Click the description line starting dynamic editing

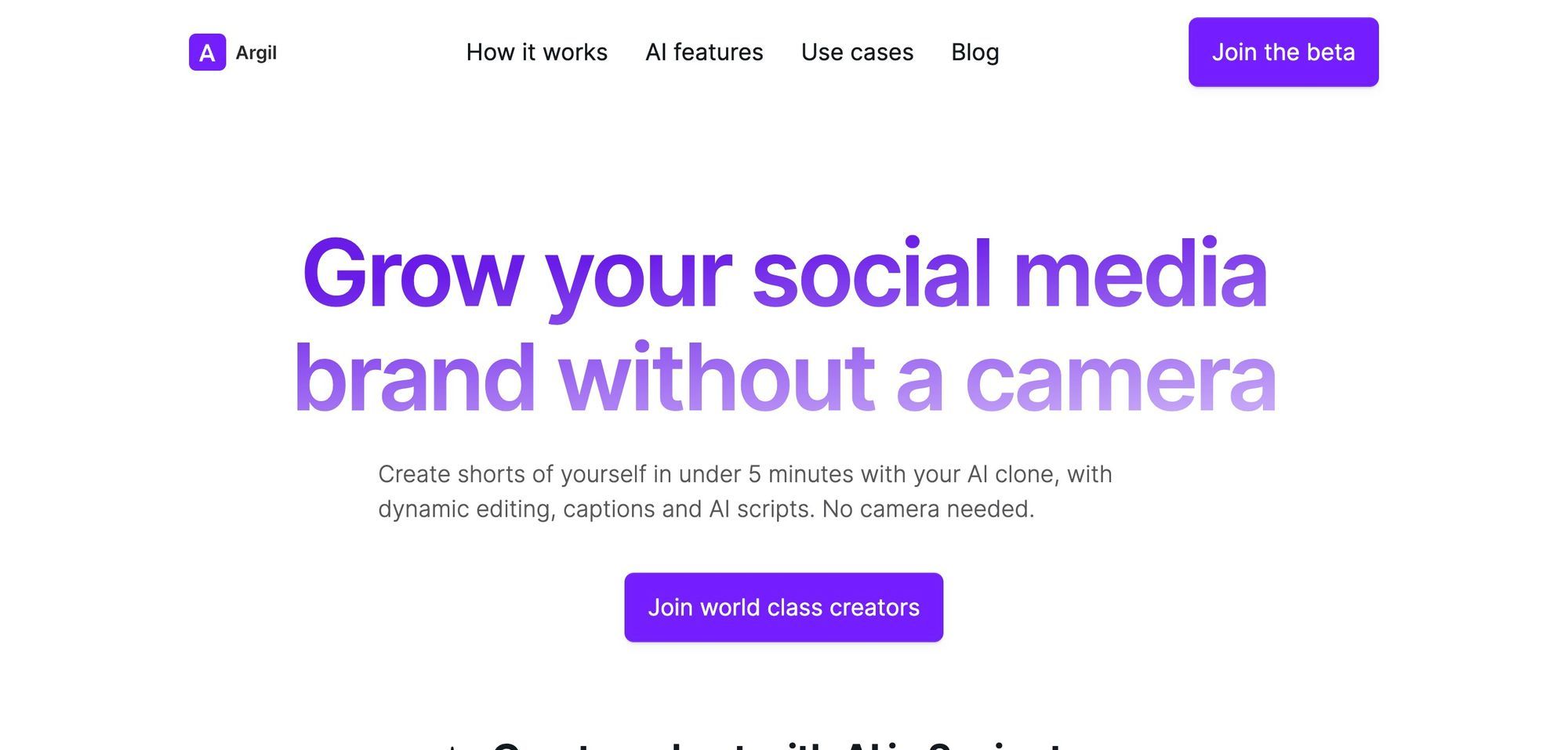[706, 509]
